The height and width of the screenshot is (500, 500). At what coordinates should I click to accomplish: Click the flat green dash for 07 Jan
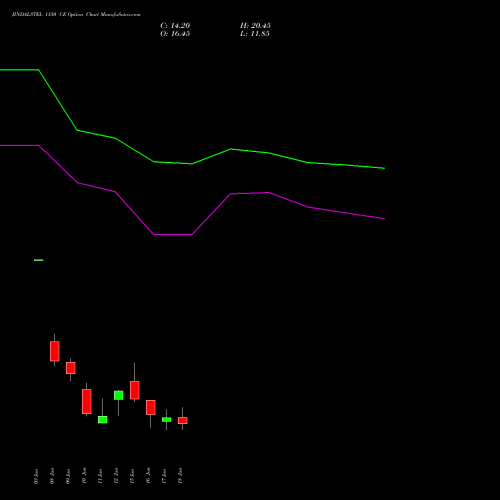click(x=39, y=260)
